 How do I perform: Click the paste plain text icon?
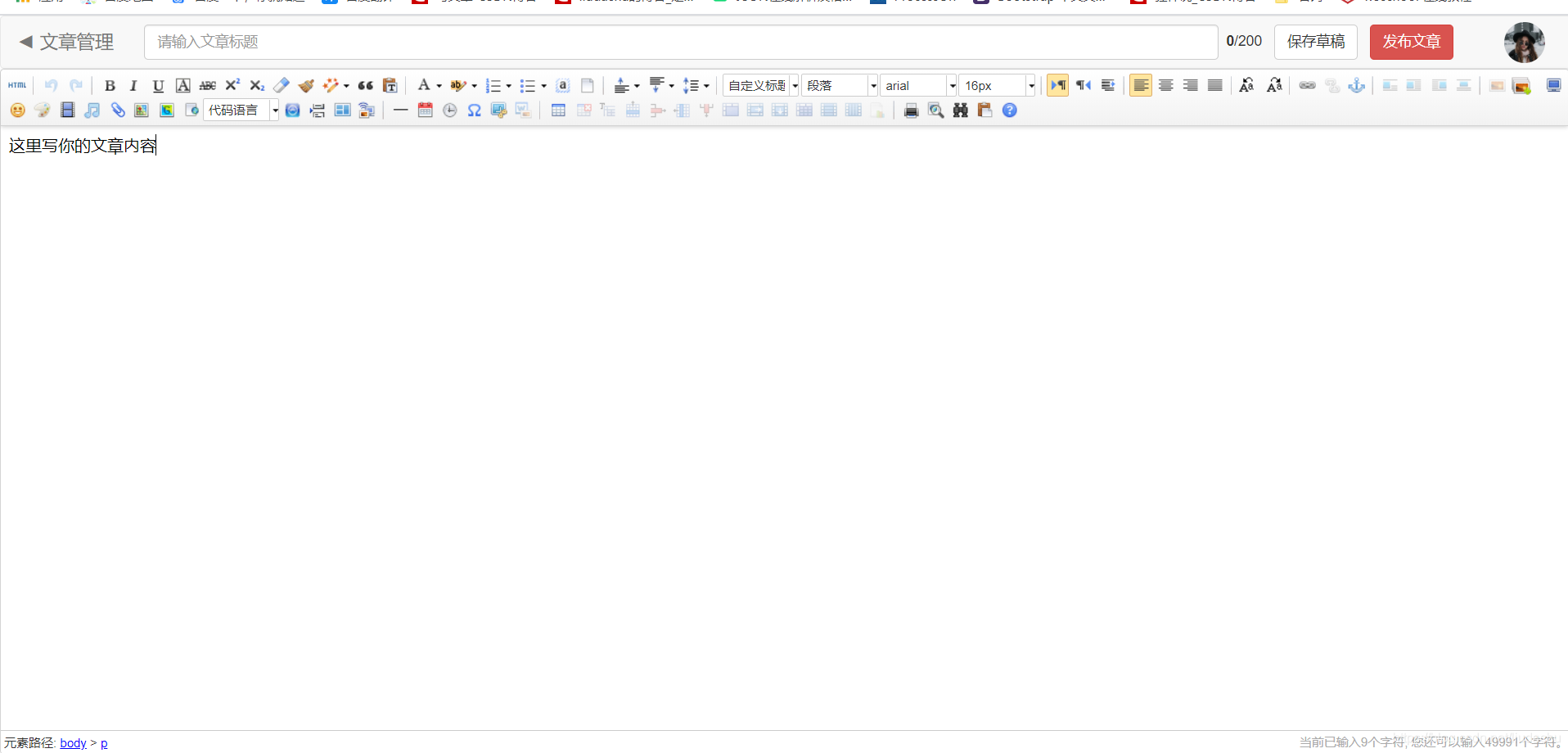click(x=390, y=85)
